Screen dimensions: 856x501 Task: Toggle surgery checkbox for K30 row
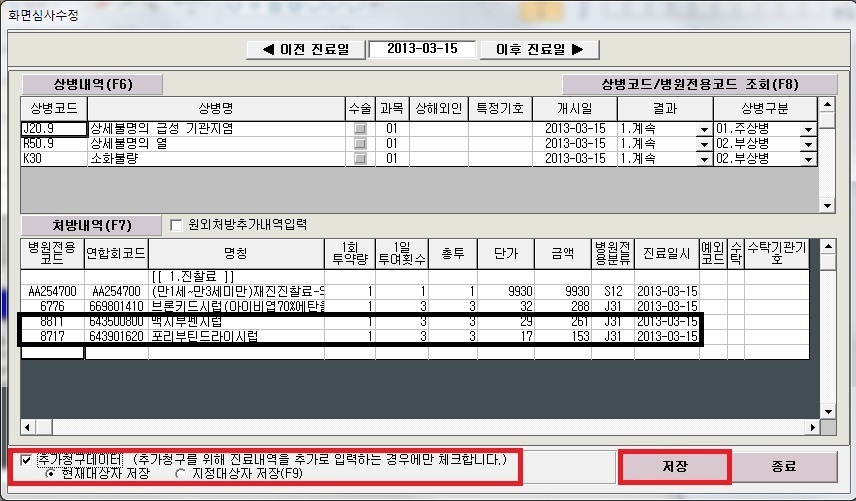pos(360,159)
